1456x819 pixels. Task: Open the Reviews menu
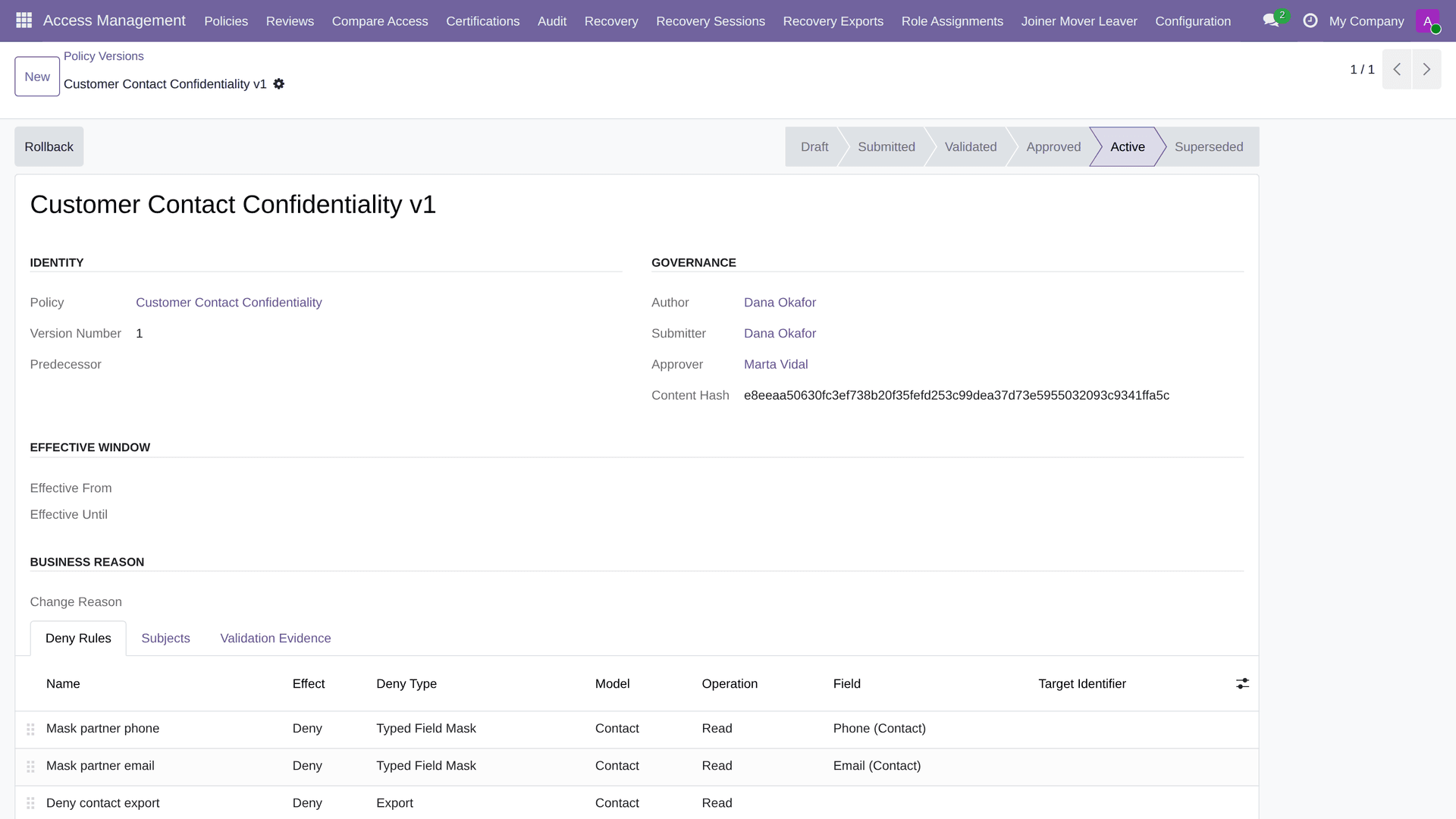(290, 21)
